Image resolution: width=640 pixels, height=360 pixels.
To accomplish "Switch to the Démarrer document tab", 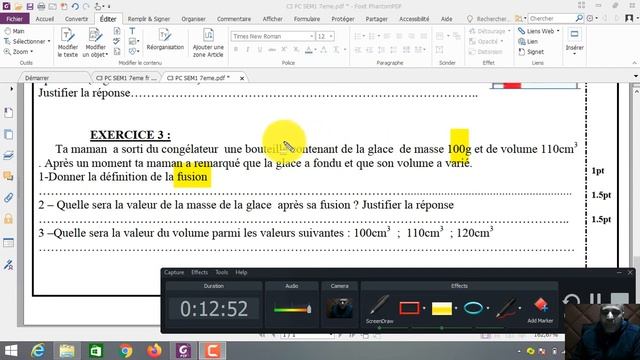I will click(37, 78).
